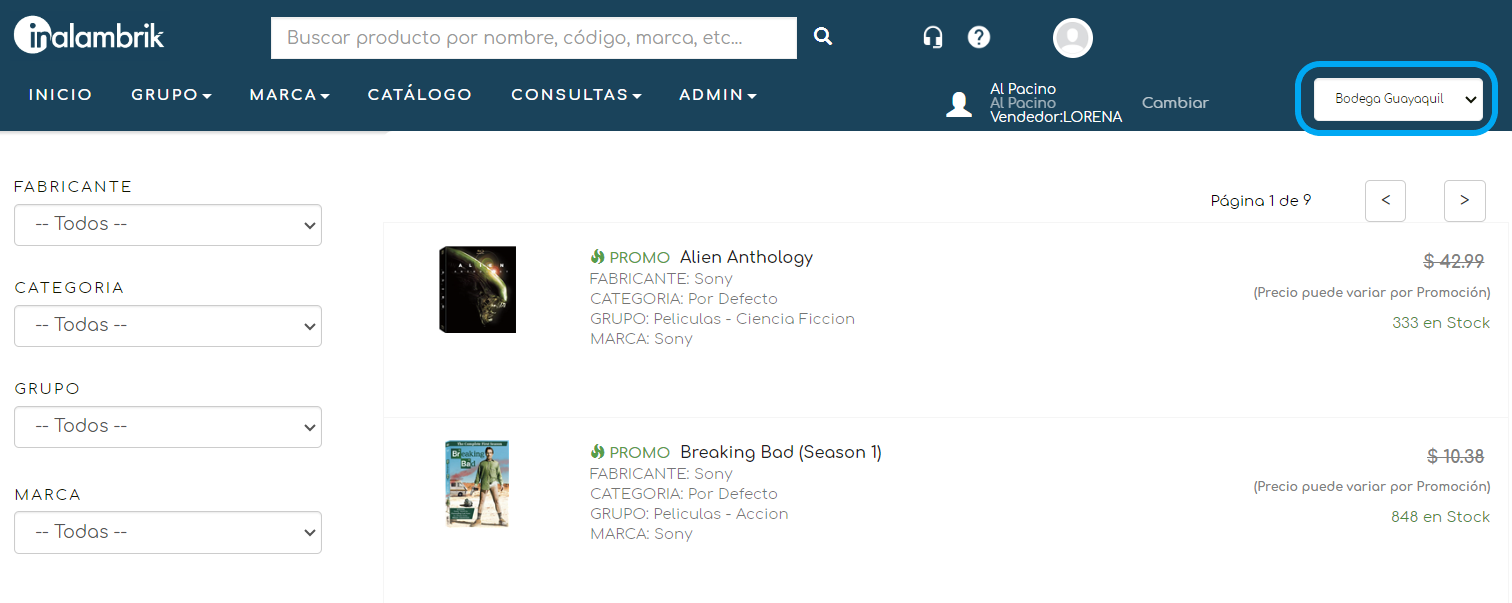Open Alien Anthology product title
Image resolution: width=1512 pixels, height=603 pixels.
[746, 257]
